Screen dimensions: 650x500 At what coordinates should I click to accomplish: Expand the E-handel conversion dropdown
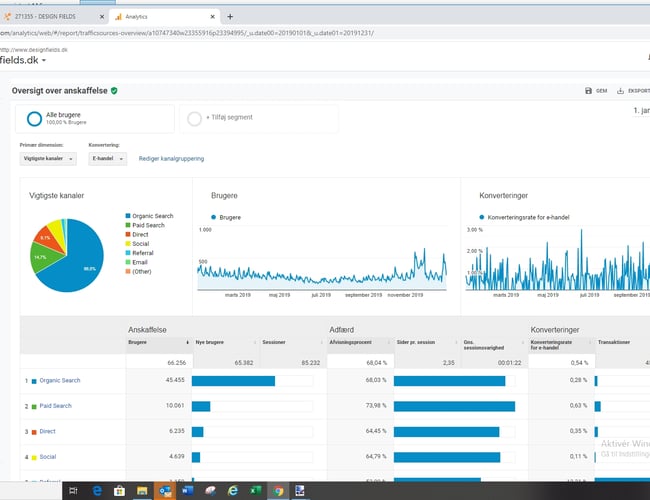coord(107,158)
